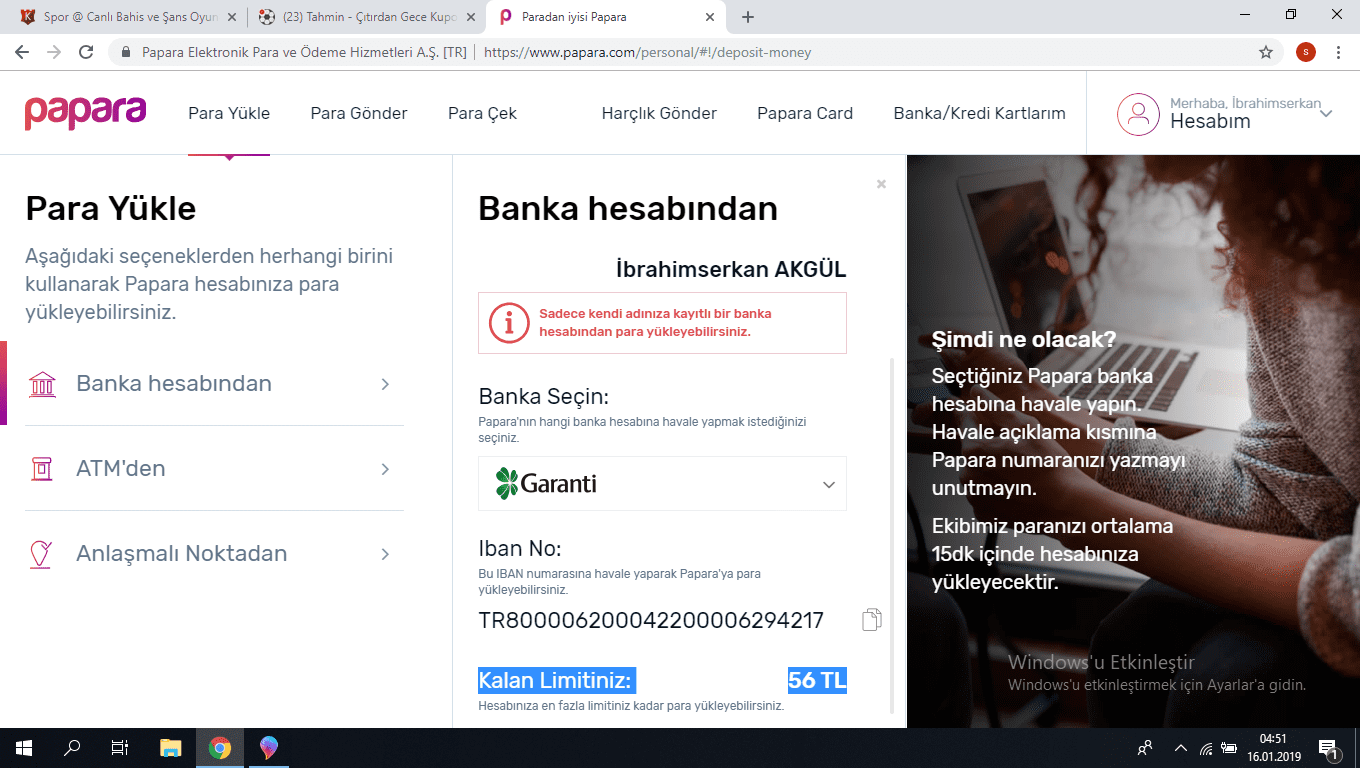Click the Papara logo

(x=85, y=113)
